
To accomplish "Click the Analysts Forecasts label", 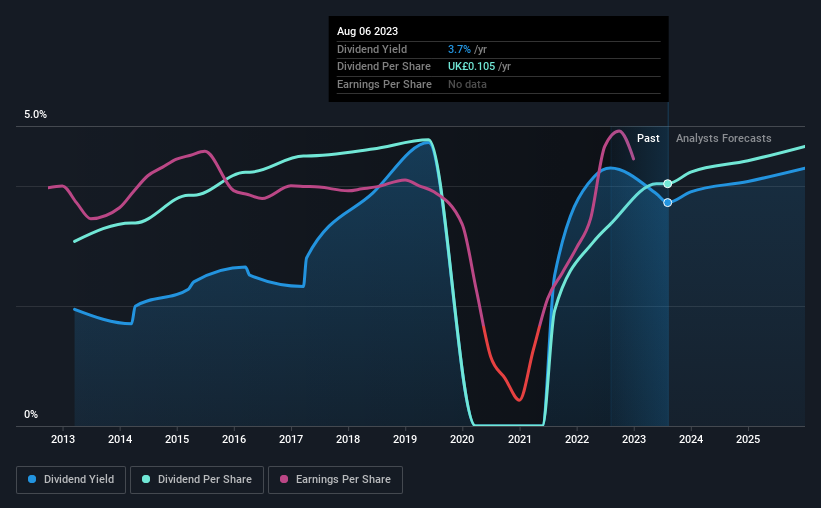I will [x=724, y=138].
